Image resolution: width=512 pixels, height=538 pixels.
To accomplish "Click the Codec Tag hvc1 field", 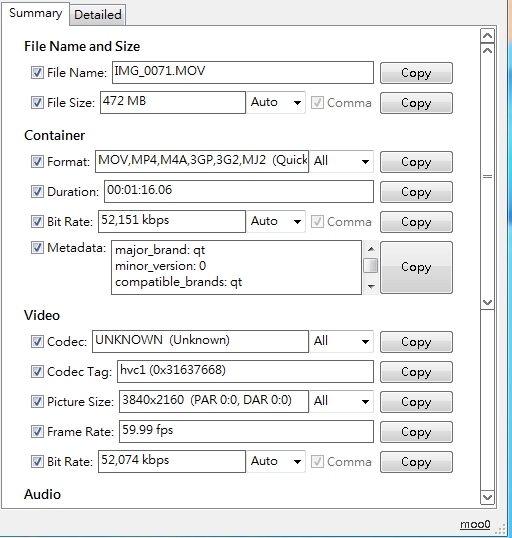I will (245, 371).
